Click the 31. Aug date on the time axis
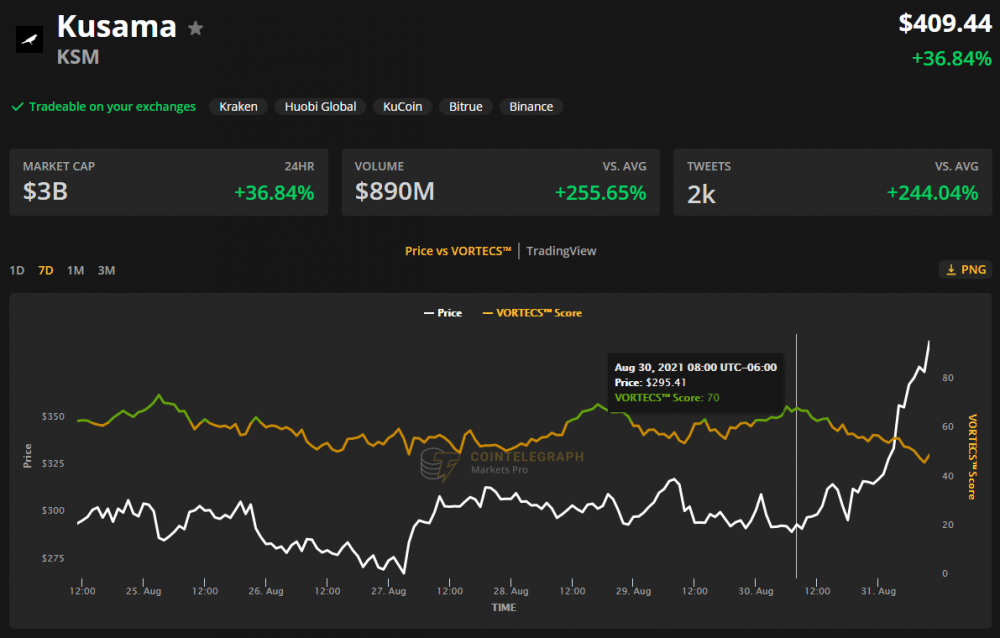Viewport: 1000px width, 638px height. (878, 591)
